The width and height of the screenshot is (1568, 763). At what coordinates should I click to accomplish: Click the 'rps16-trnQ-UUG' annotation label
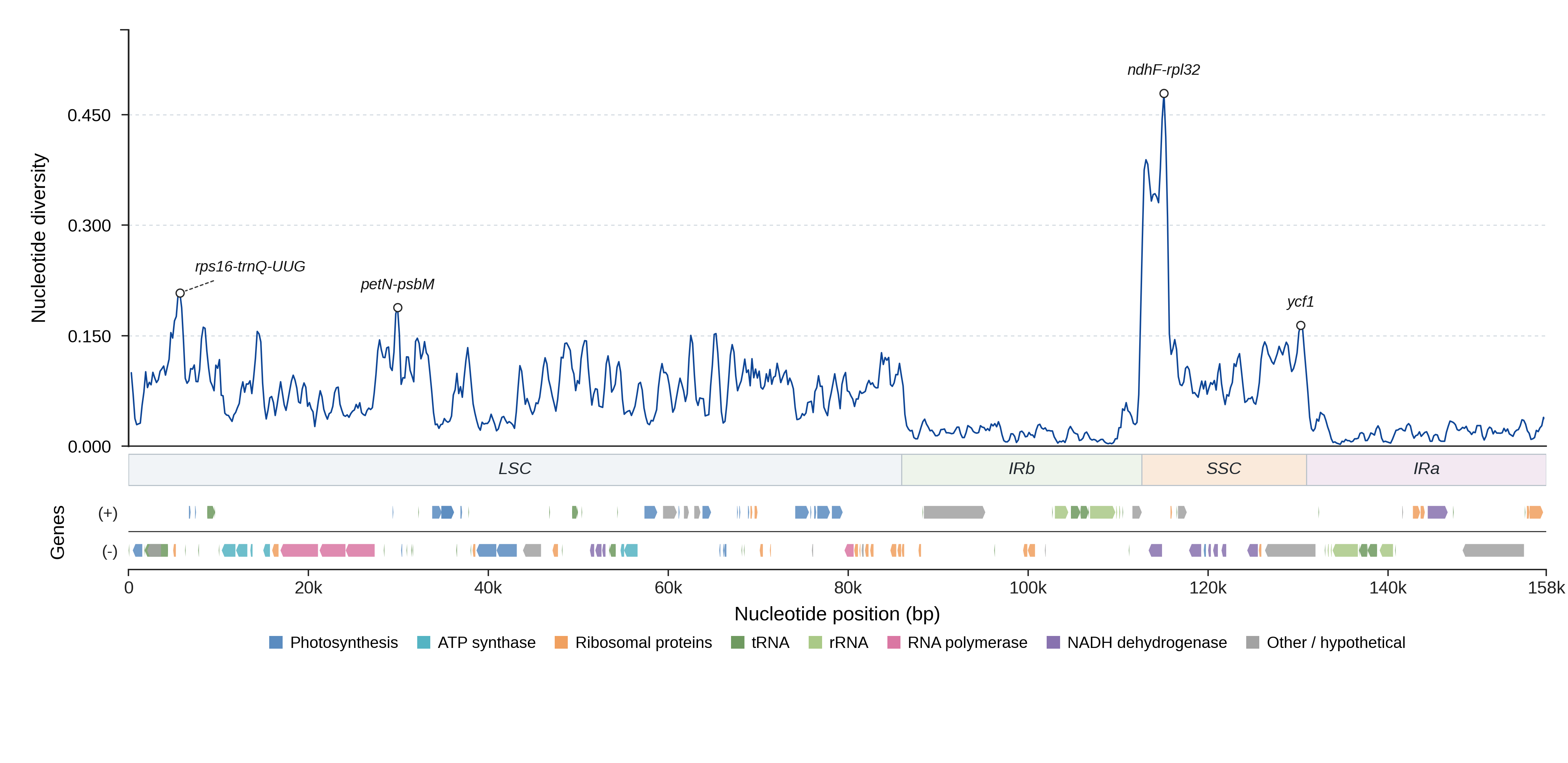coord(250,267)
